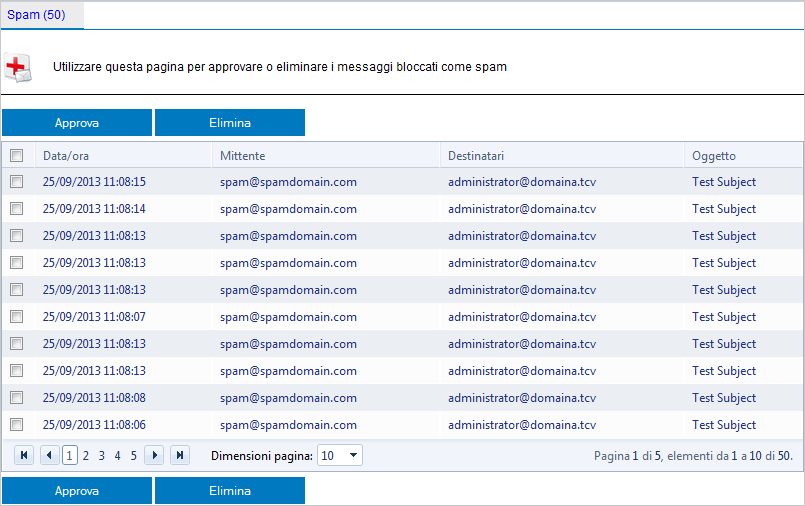Viewport: 805px width, 506px height.
Task: Go to page 2 in pager
Action: click(86, 456)
